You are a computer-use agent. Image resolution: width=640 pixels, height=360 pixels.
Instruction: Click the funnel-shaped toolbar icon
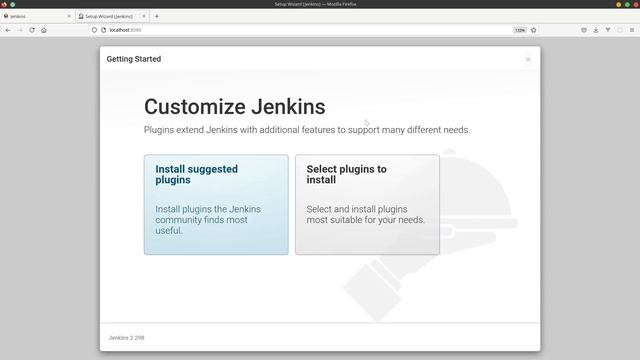608,30
